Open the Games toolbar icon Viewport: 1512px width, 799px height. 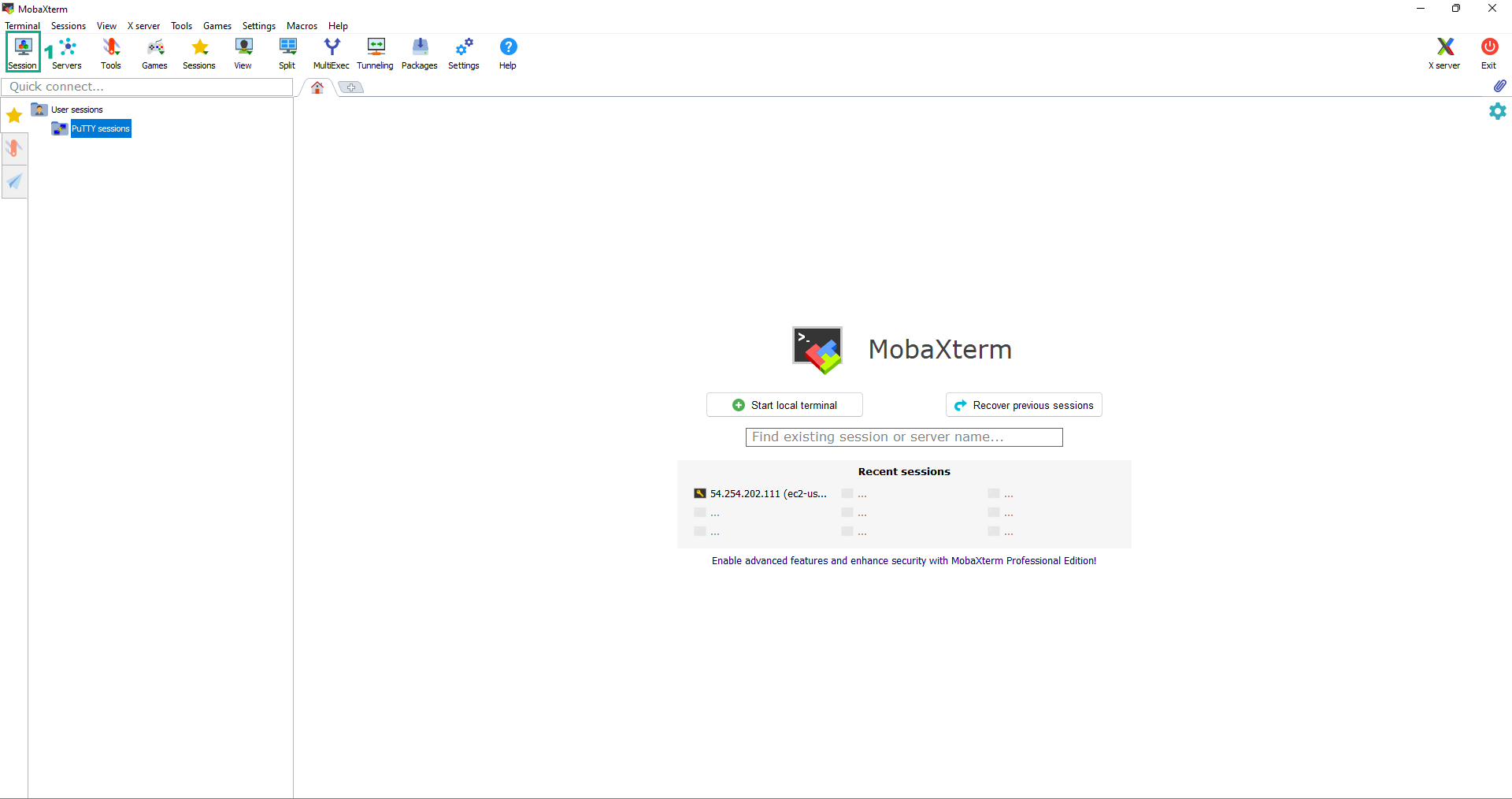coord(155,53)
